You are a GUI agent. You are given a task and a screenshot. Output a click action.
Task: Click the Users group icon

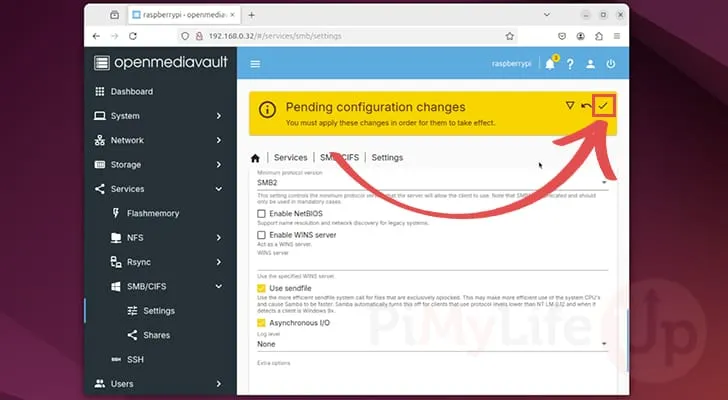click(99, 384)
